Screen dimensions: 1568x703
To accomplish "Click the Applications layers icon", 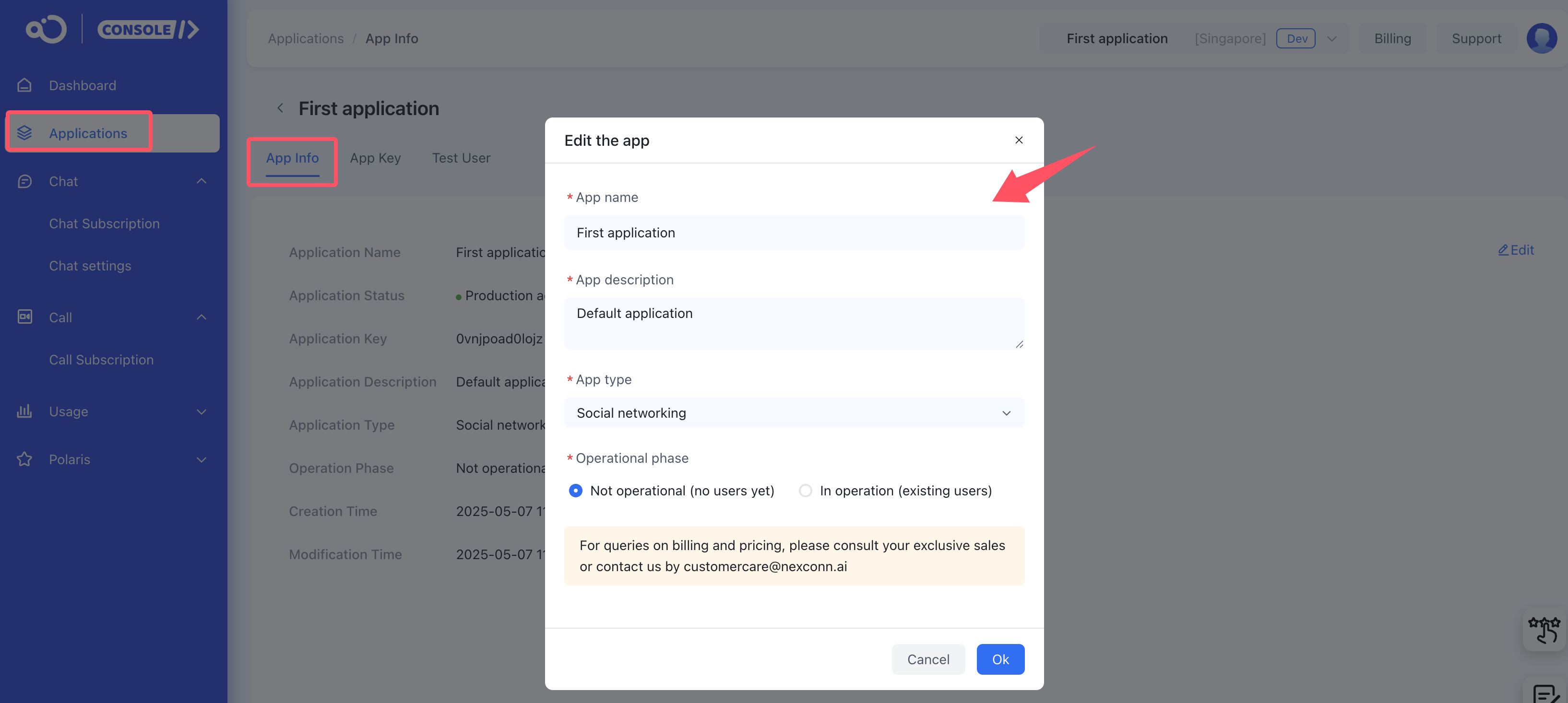I will click(24, 132).
